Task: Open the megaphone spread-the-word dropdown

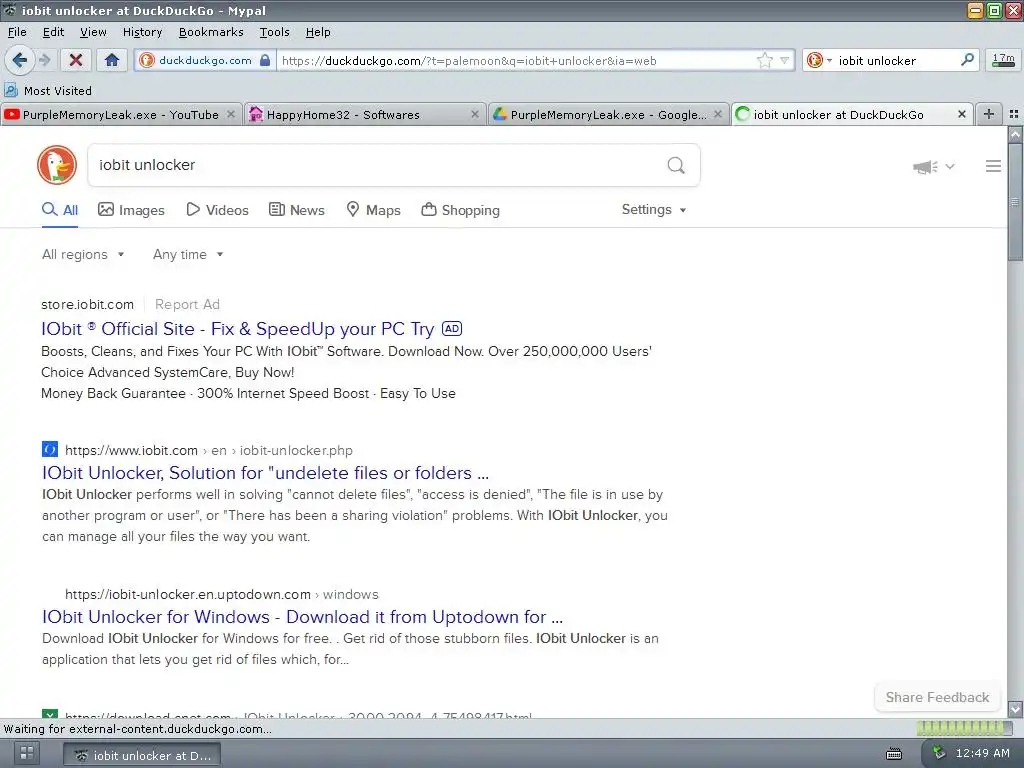Action: click(x=934, y=167)
